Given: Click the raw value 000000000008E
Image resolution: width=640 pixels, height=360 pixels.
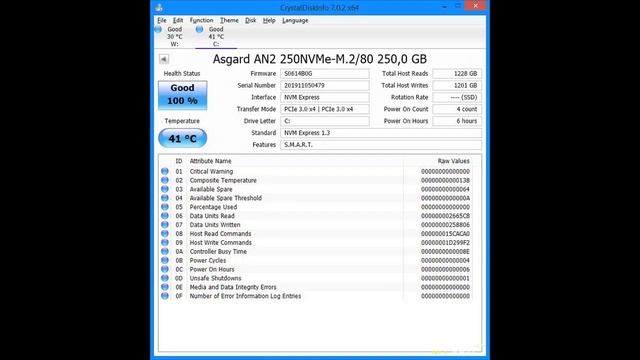Looking at the screenshot, I should [x=445, y=251].
